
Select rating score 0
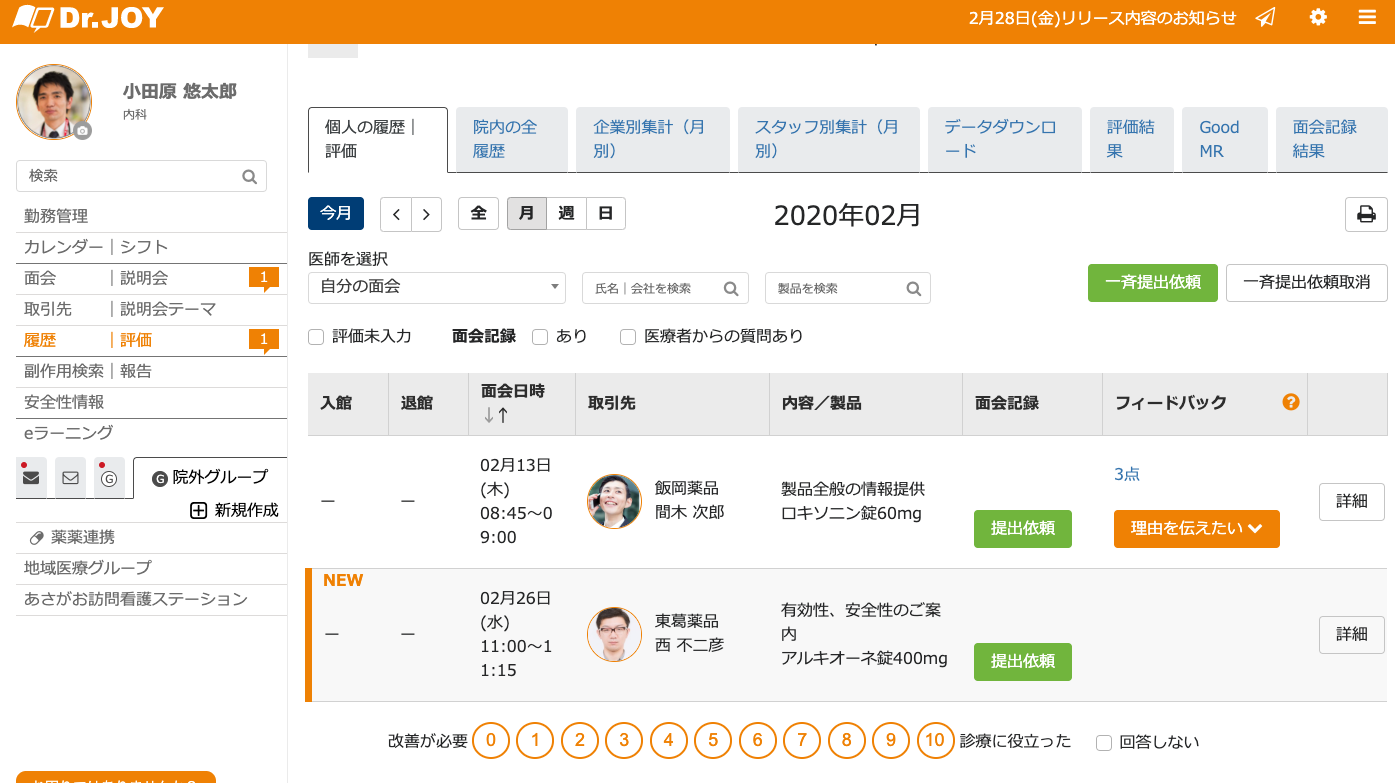(491, 741)
